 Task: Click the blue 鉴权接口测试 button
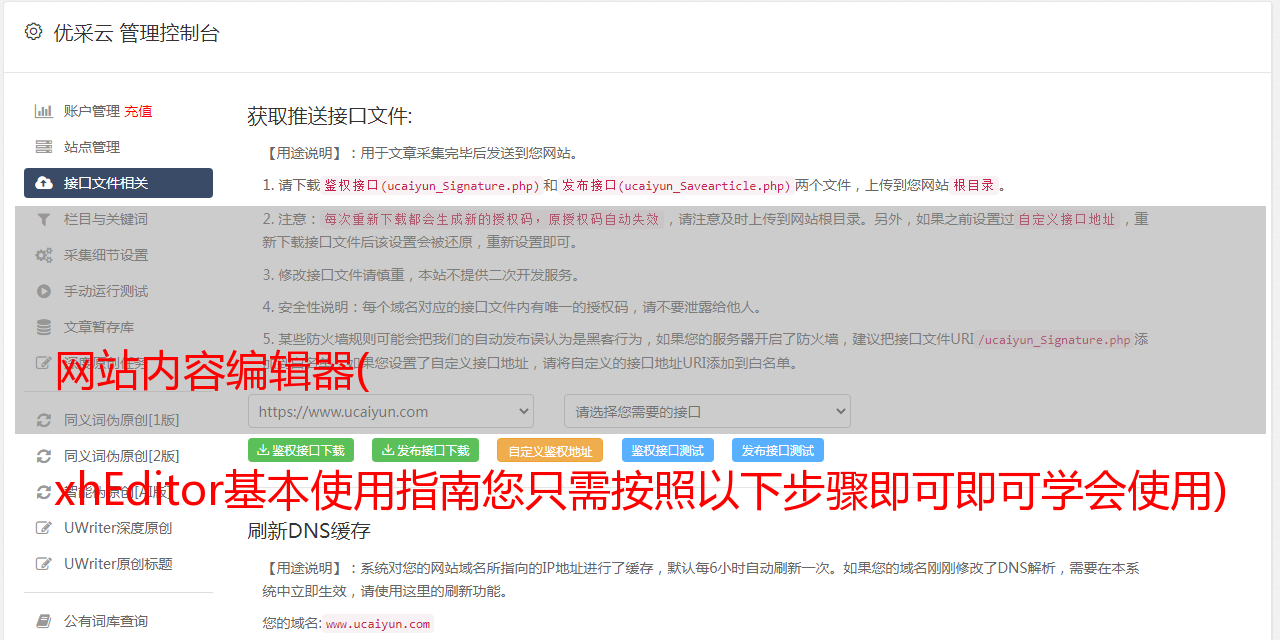(668, 450)
